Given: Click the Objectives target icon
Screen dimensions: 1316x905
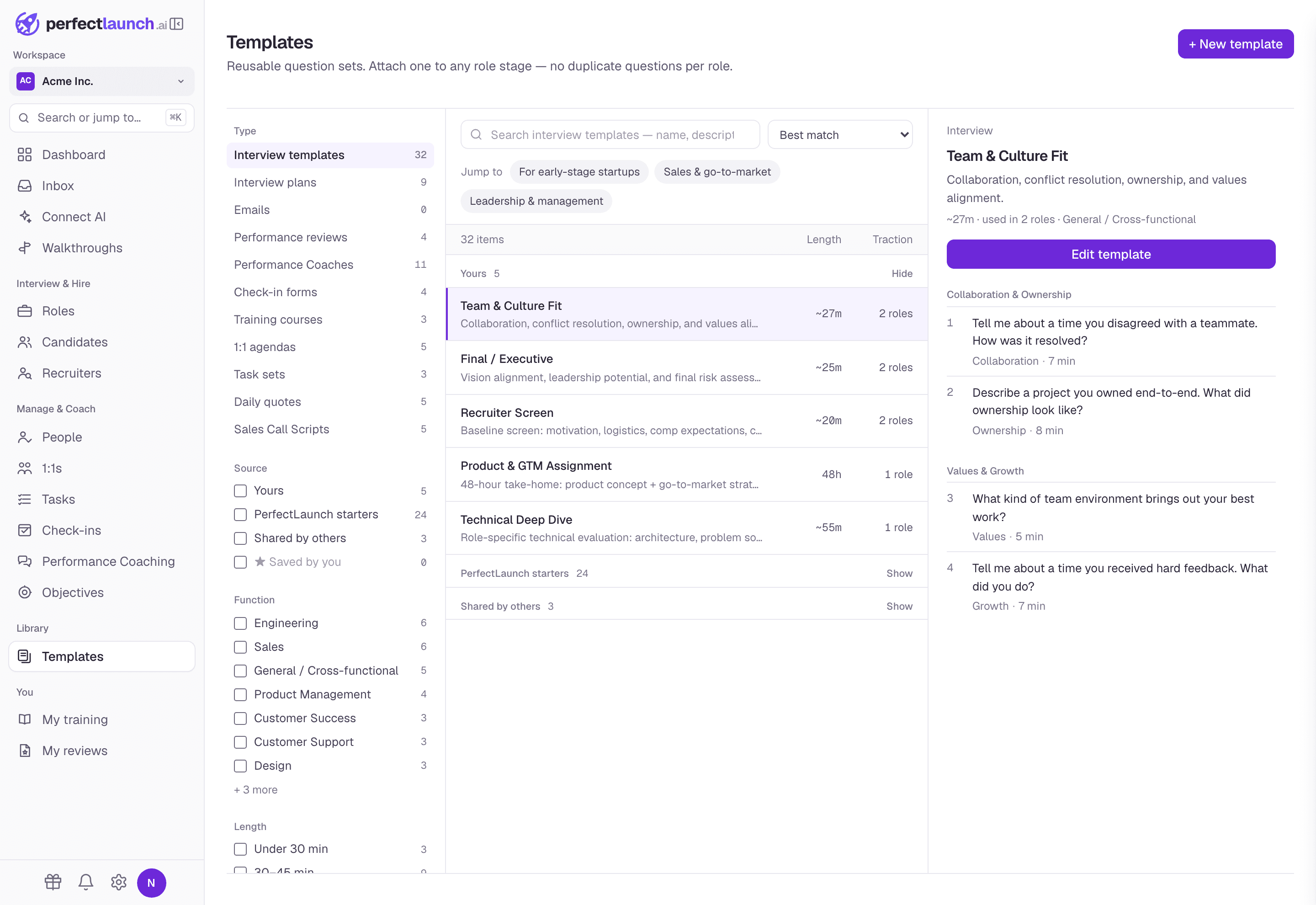Looking at the screenshot, I should [24, 592].
